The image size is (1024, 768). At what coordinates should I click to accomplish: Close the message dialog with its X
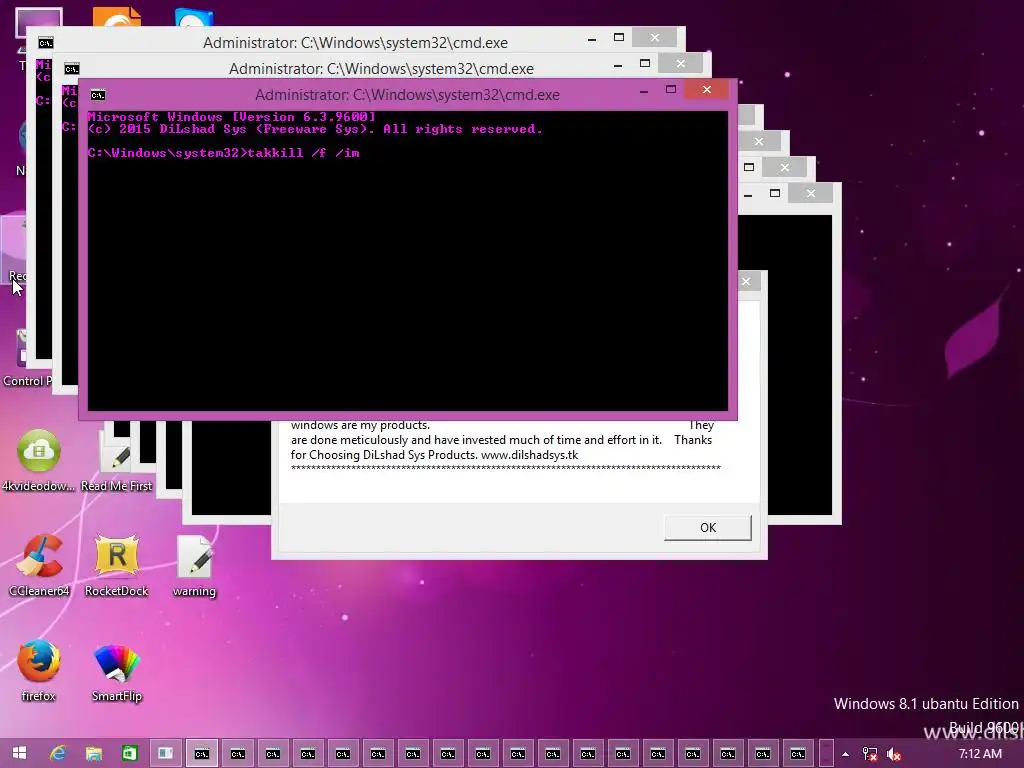[x=746, y=281]
